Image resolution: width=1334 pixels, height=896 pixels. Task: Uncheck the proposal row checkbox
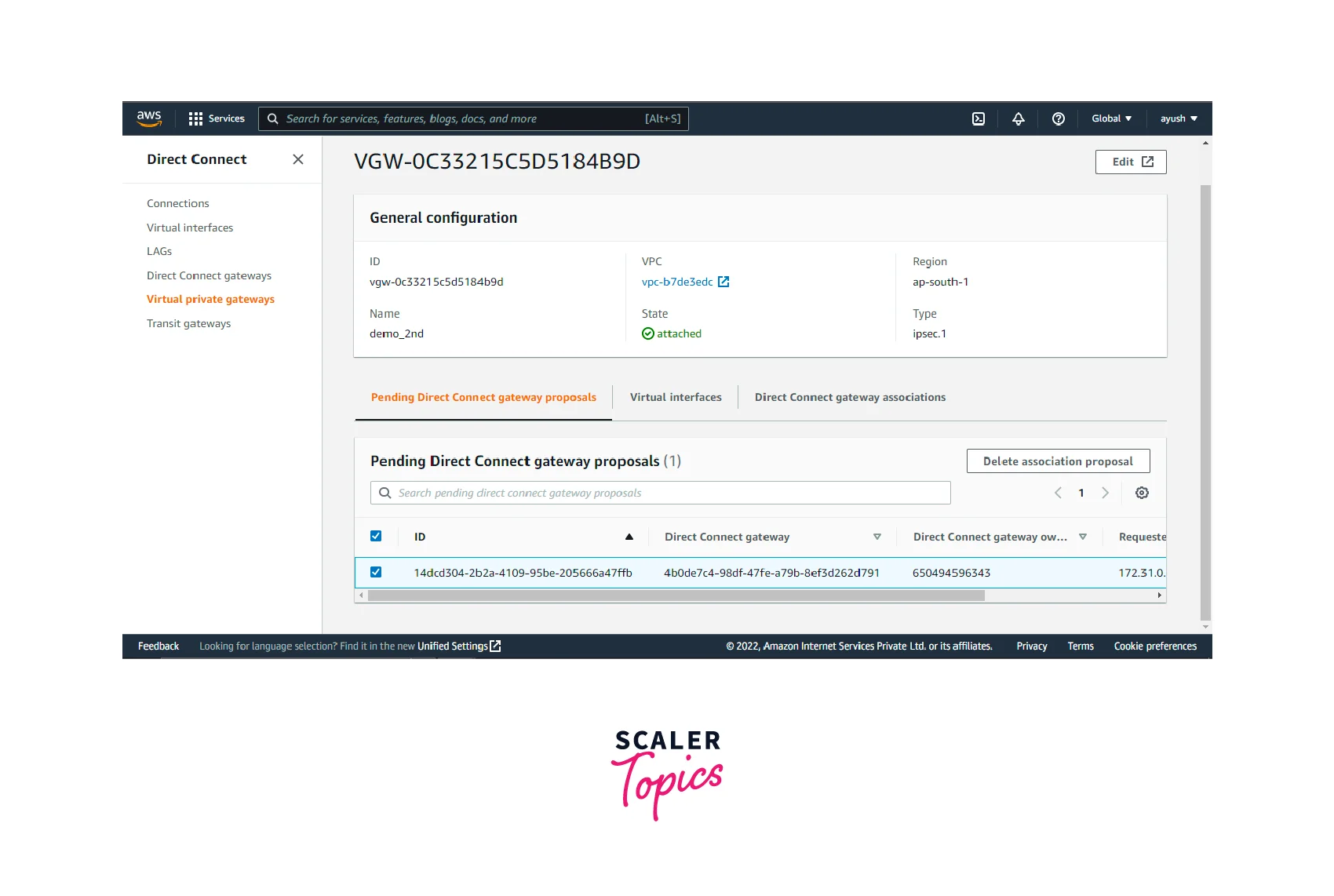(376, 572)
